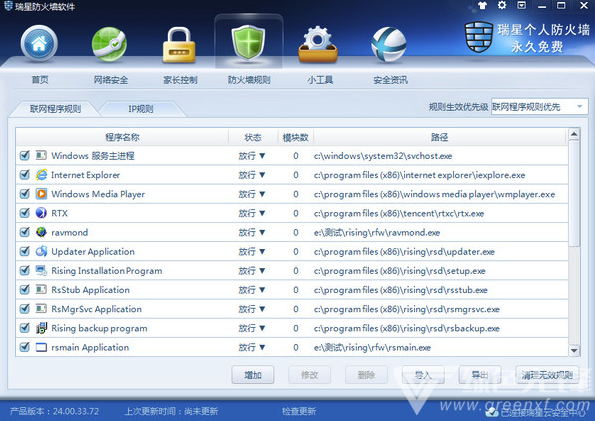Image resolution: width=595 pixels, height=421 pixels.
Task: Open 放行 status dropdown for svchost row
Action: [x=252, y=156]
